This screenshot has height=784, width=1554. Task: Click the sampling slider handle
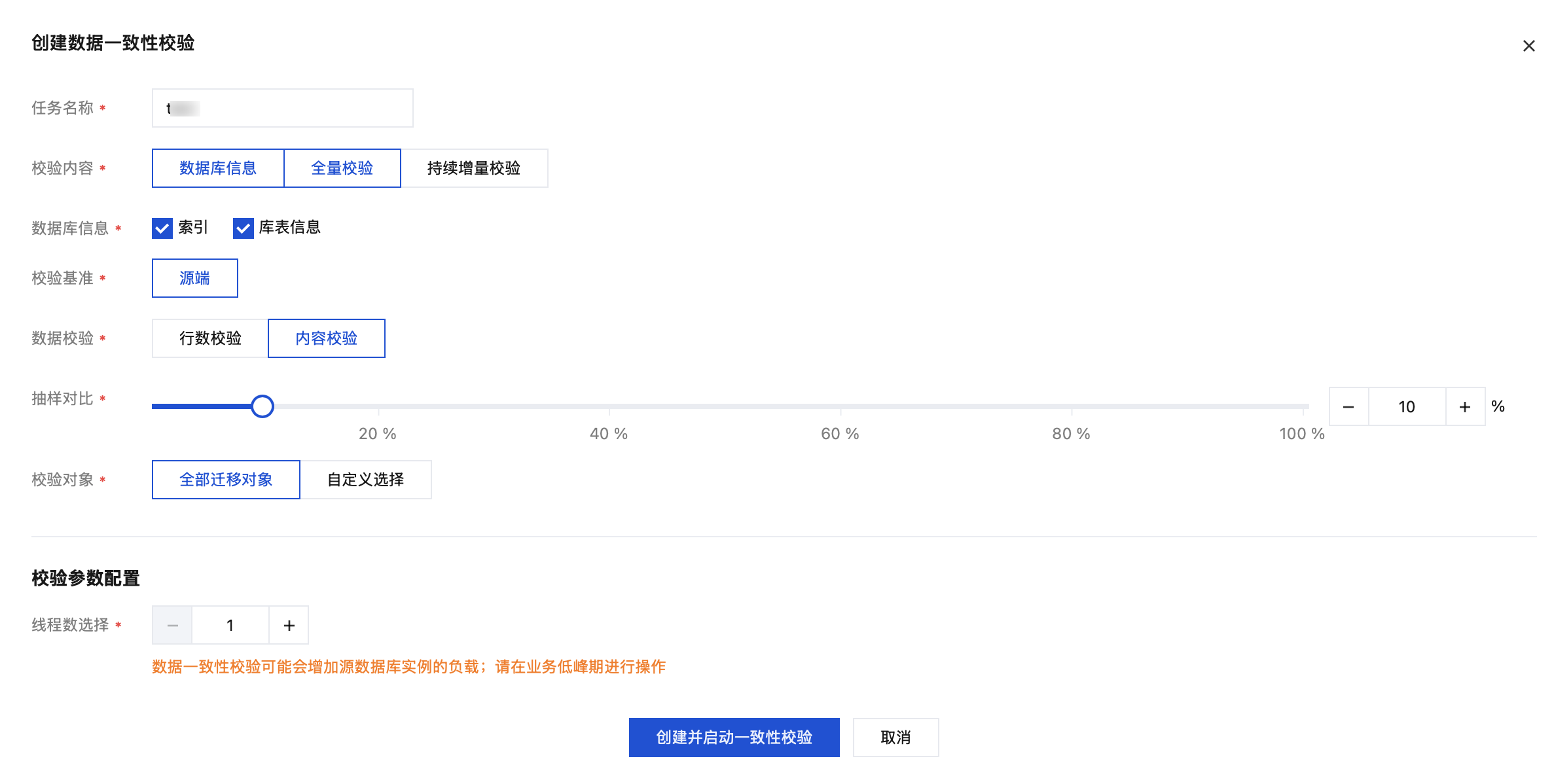click(x=262, y=406)
